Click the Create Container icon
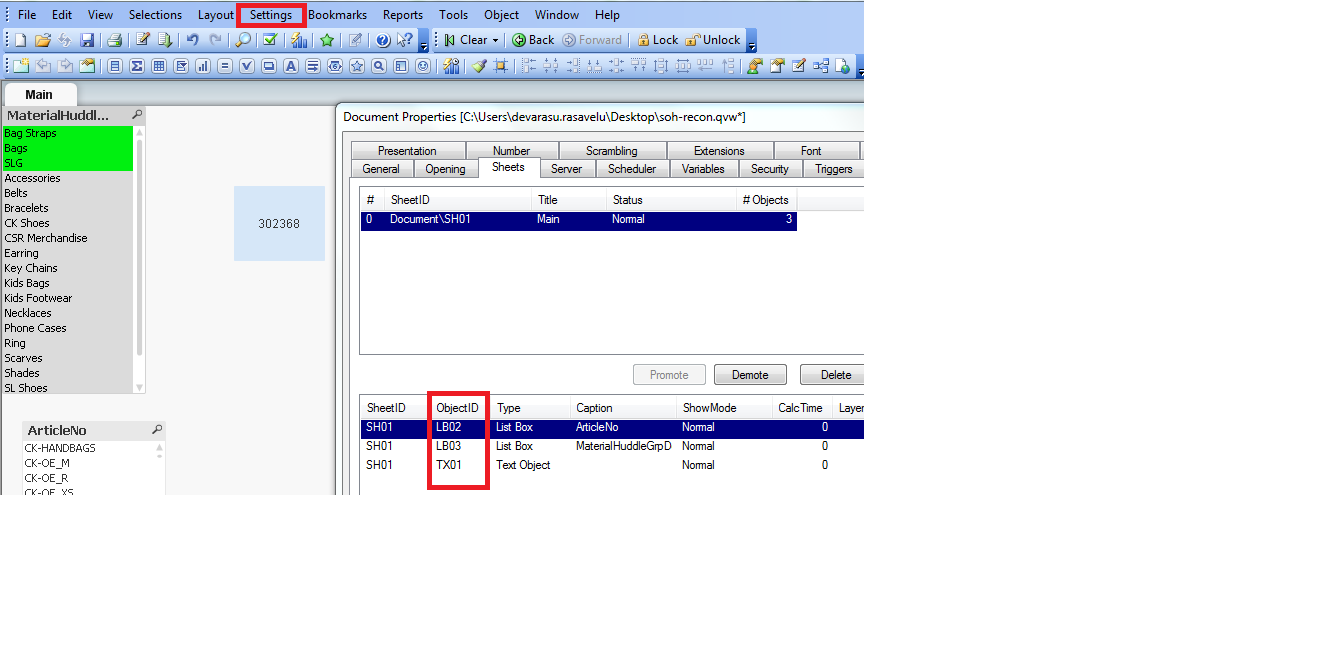Image resolution: width=1318 pixels, height=650 pixels. (x=401, y=66)
